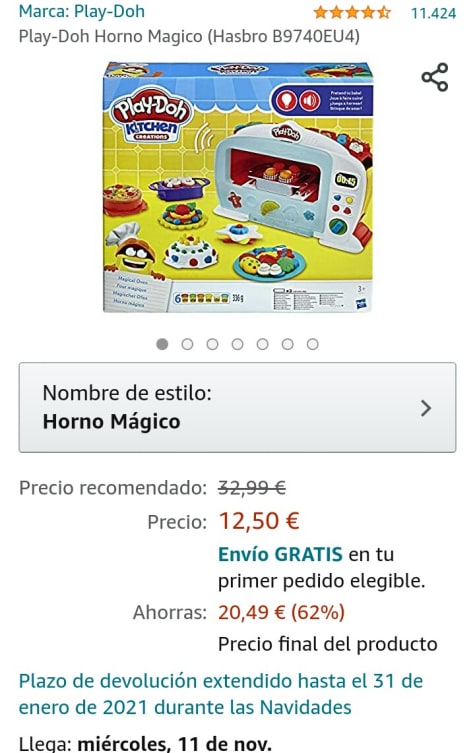The height and width of the screenshot is (753, 475).
Task: Click the Envío GRATIS link
Action: click(280, 554)
